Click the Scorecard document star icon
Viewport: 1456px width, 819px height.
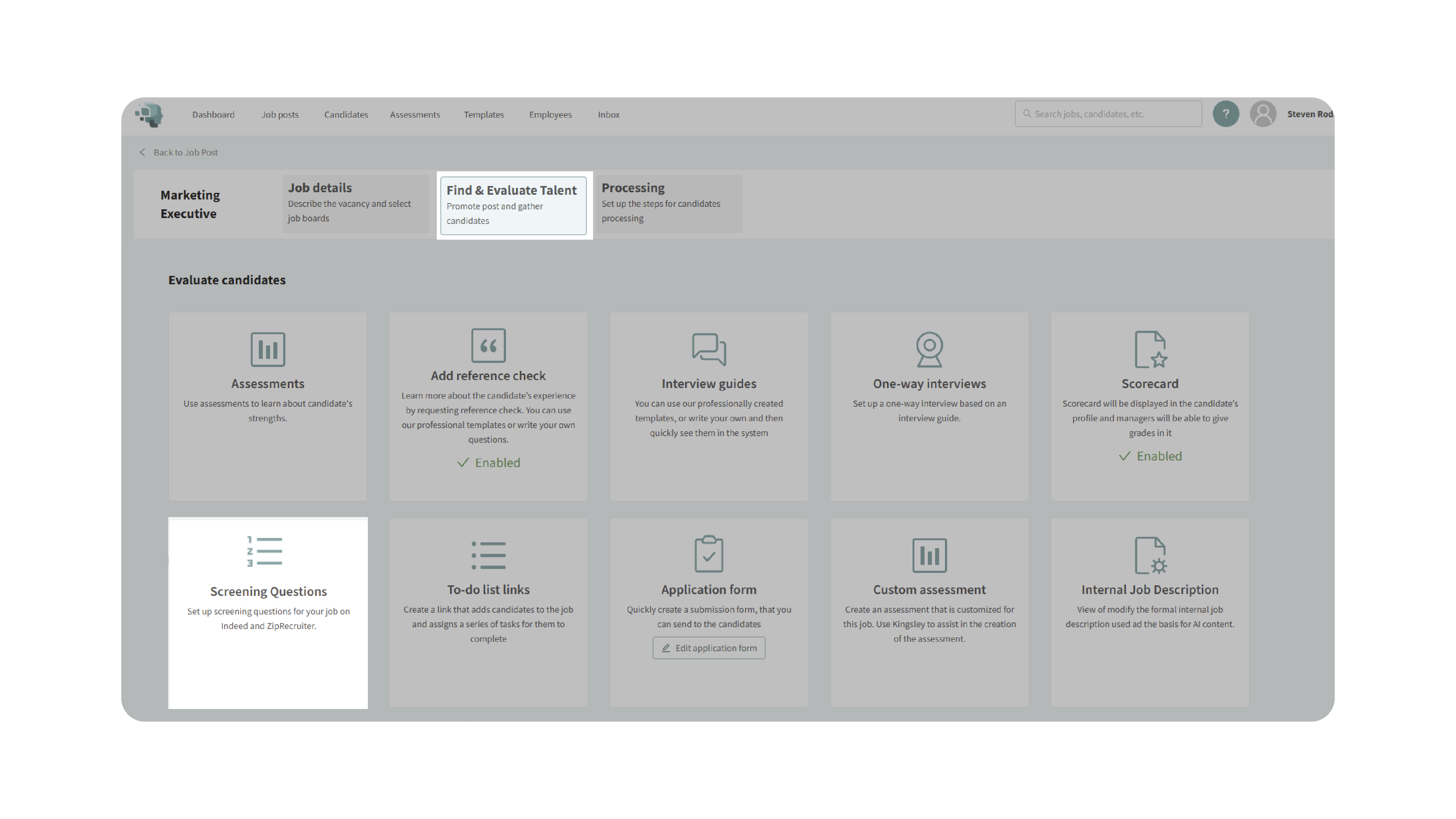point(1150,349)
